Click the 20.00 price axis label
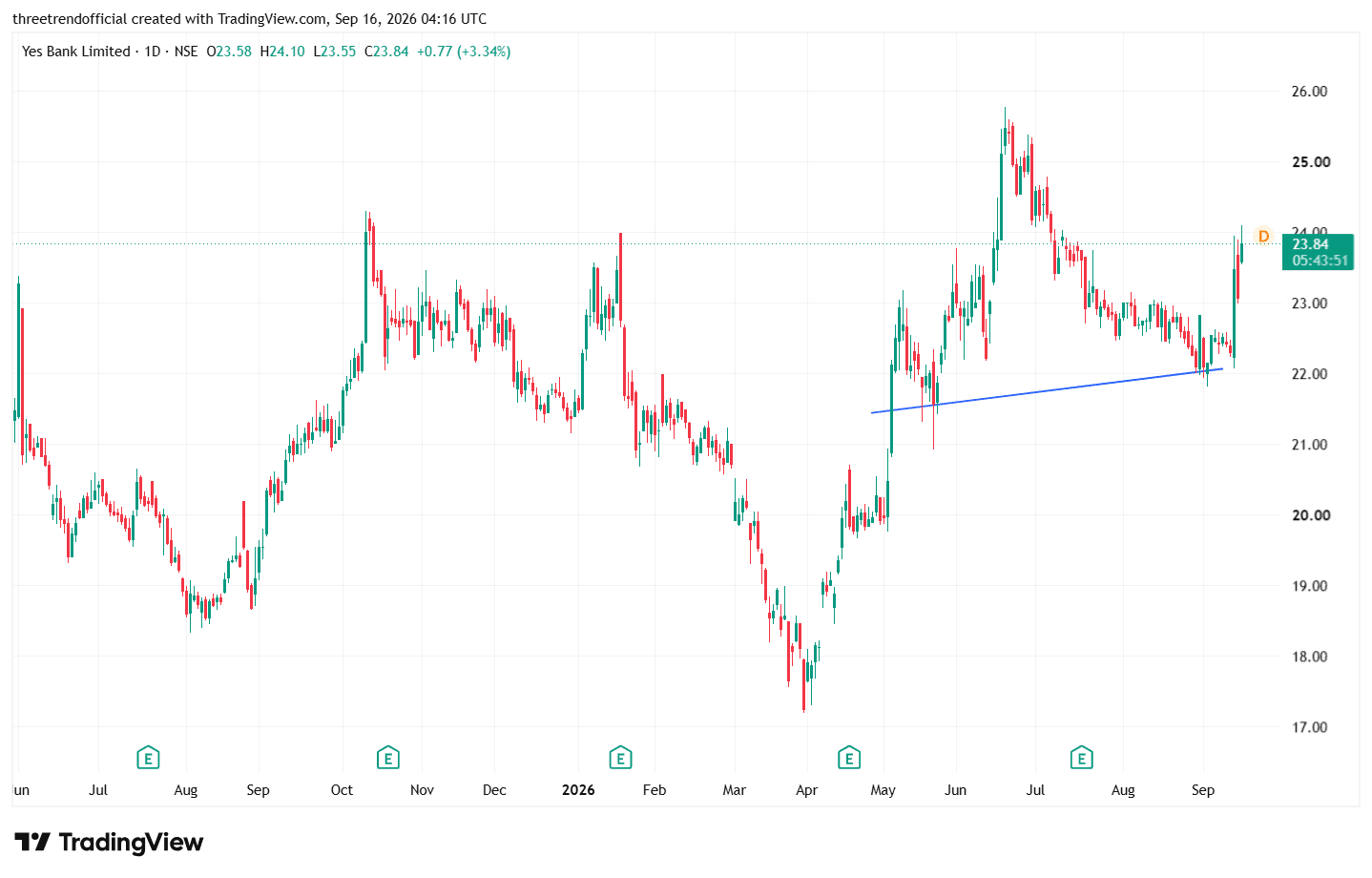This screenshot has width=1372, height=878. point(1309,515)
